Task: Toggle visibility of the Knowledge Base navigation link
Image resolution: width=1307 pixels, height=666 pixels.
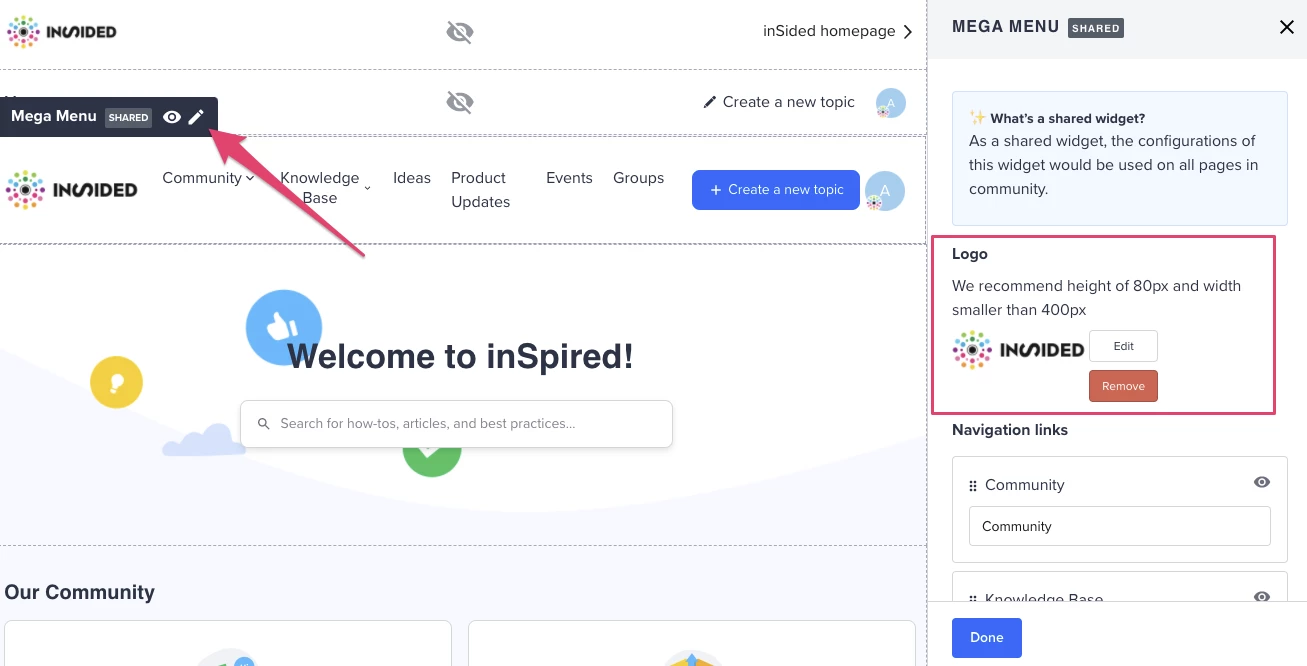Action: pos(1261,596)
